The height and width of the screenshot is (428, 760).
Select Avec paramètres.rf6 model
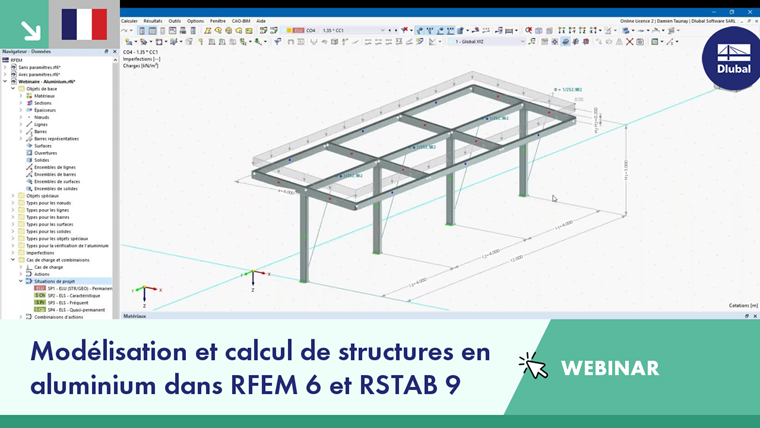pos(39,75)
